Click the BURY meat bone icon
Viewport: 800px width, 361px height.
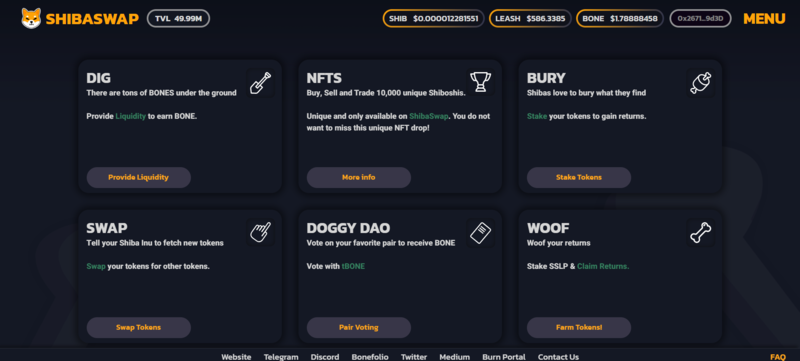[701, 83]
